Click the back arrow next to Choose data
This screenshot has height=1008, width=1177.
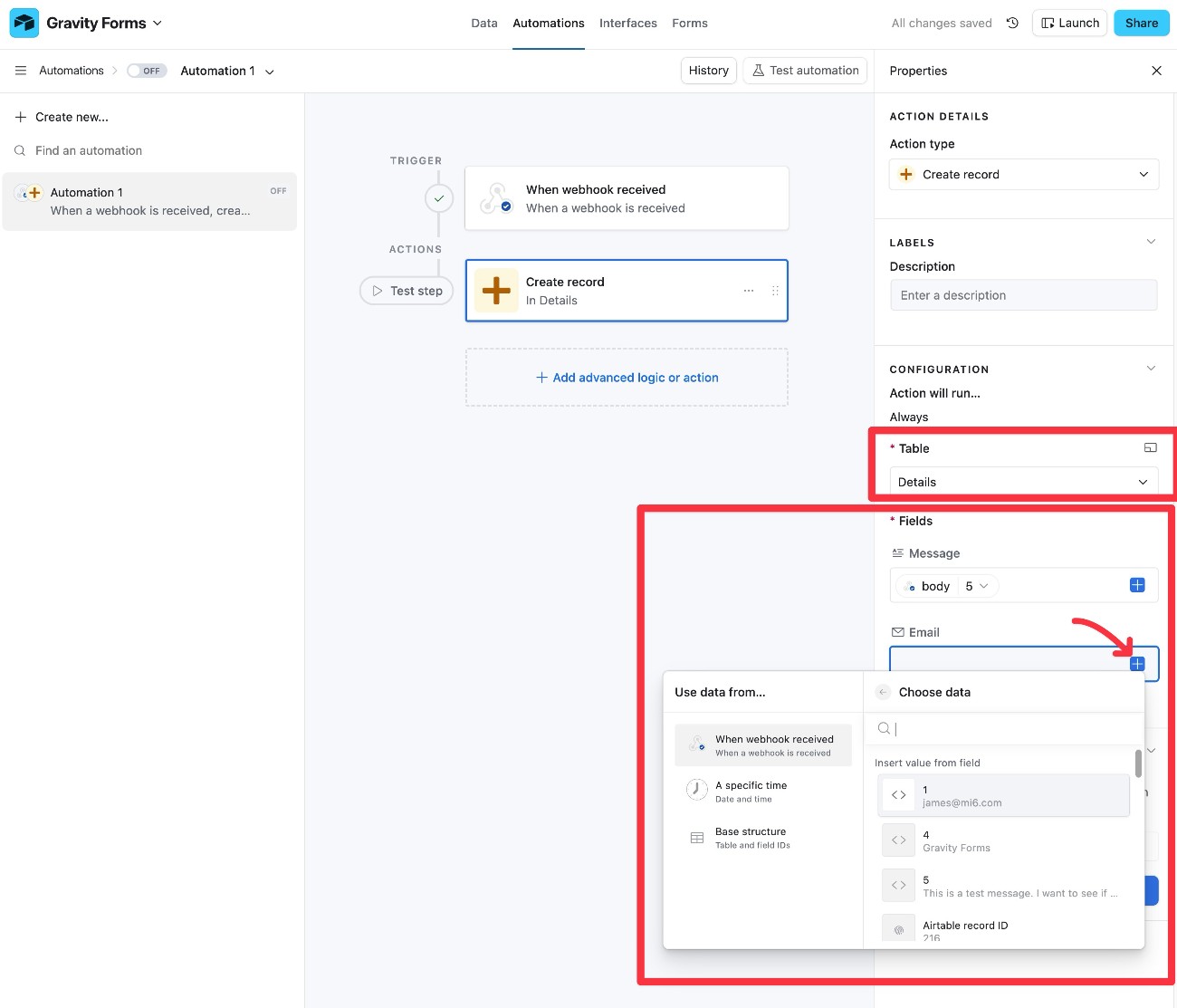pyautogui.click(x=883, y=692)
